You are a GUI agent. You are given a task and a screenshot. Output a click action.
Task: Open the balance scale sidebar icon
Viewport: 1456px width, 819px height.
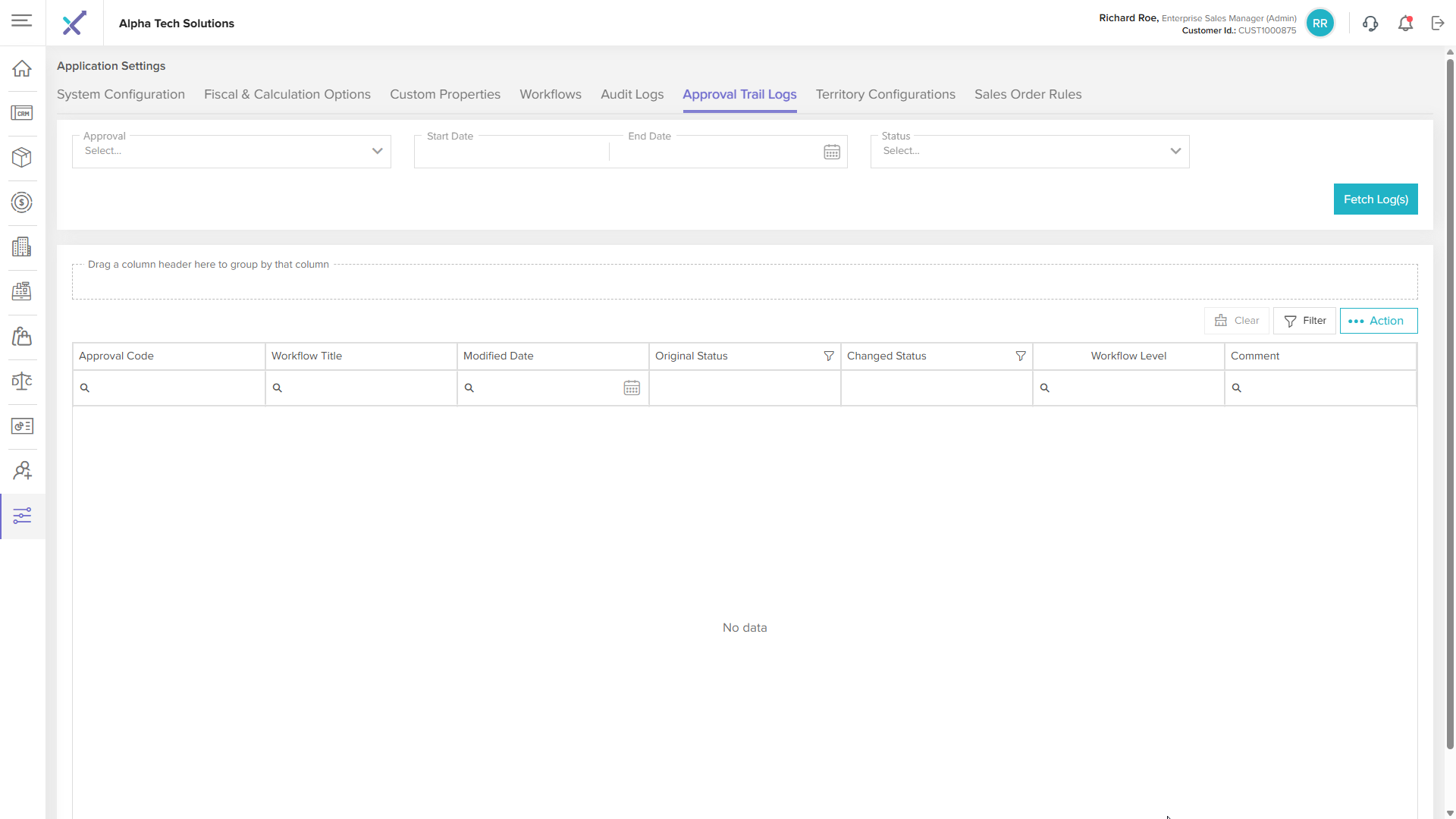(x=22, y=381)
